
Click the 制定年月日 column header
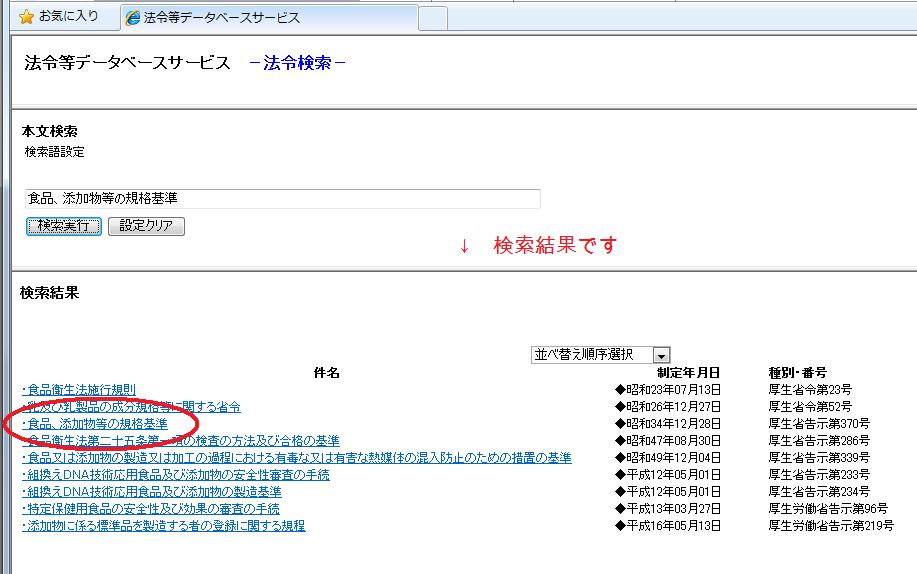click(x=687, y=373)
